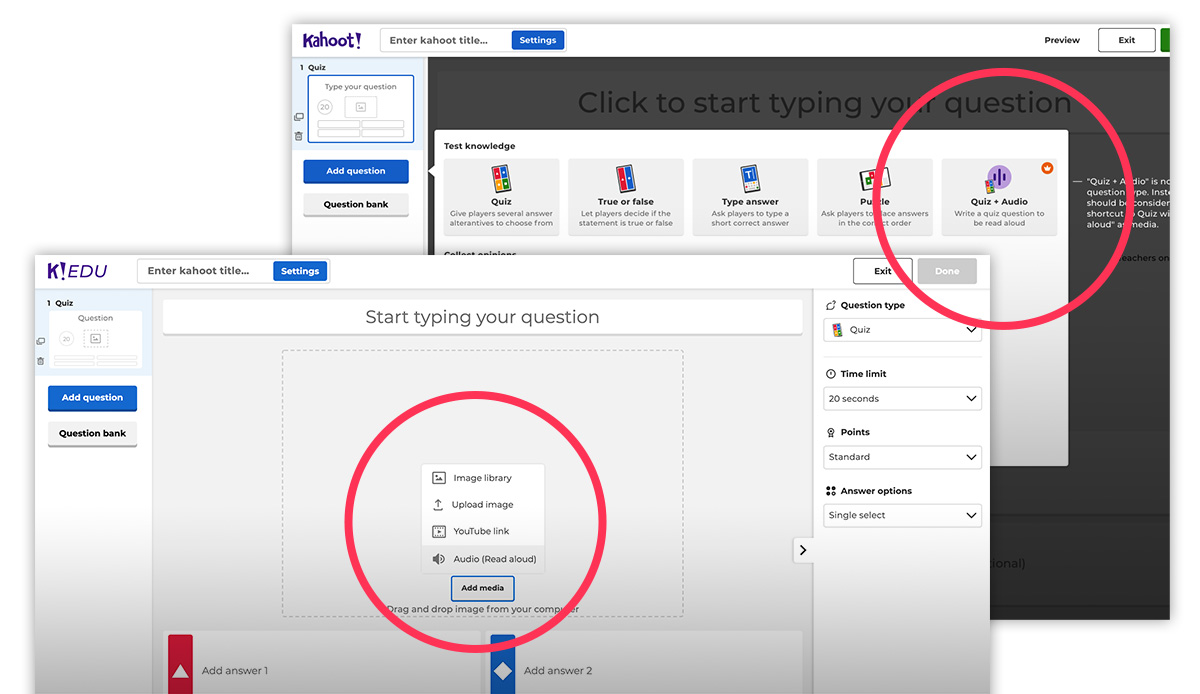The width and height of the screenshot is (1200, 694).
Task: Click the red triangle answer shape
Action: pos(180,672)
